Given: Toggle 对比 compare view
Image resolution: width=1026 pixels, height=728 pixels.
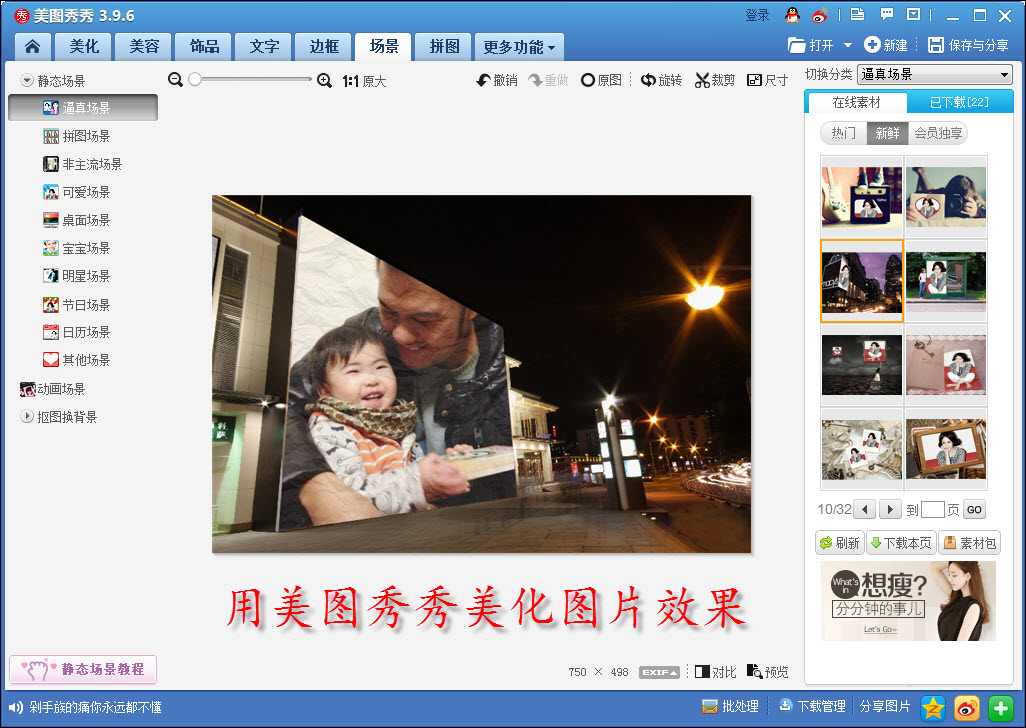Looking at the screenshot, I should (715, 672).
